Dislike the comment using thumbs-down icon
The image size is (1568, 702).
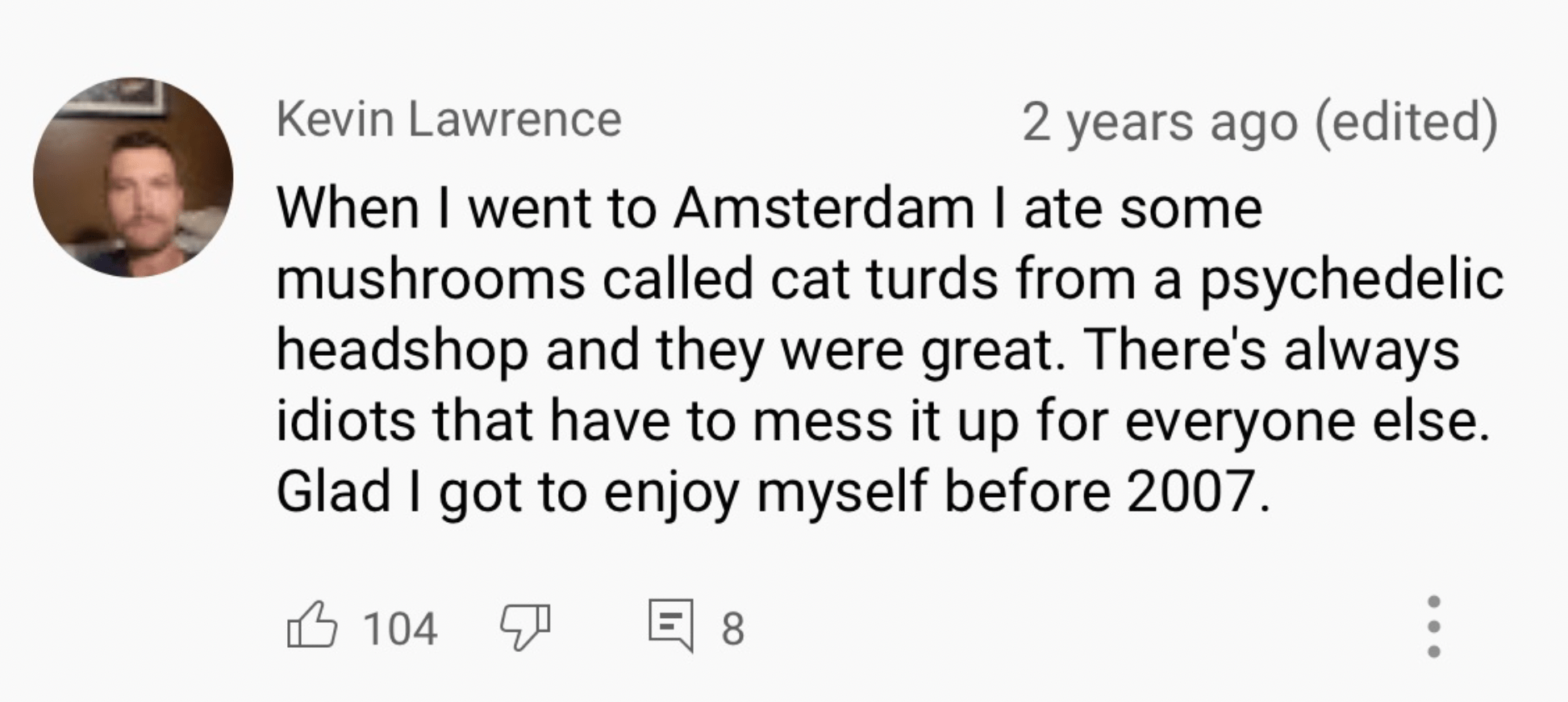coord(525,627)
